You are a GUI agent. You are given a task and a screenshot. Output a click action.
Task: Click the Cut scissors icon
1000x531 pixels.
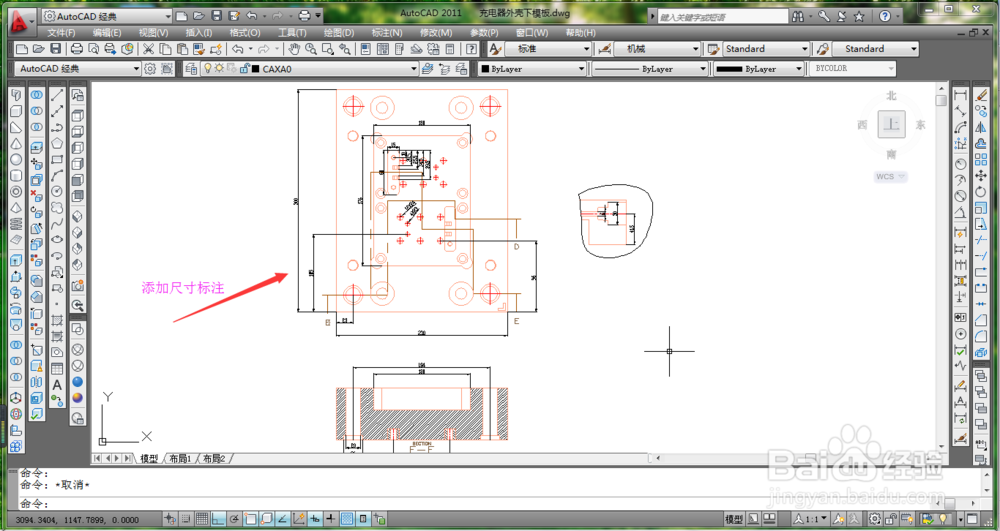(x=148, y=49)
